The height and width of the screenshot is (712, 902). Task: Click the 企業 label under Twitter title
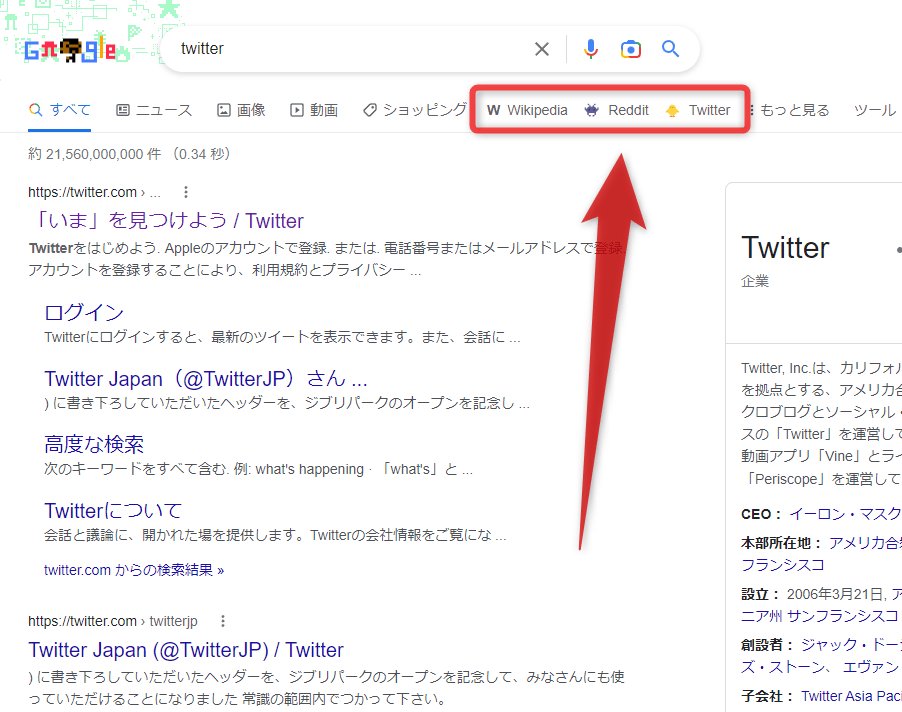(x=755, y=281)
